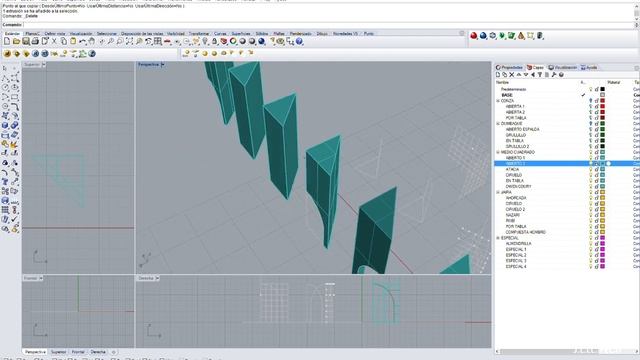Click the Nombre column header in layers
This screenshot has height=360, width=640.
point(502,82)
